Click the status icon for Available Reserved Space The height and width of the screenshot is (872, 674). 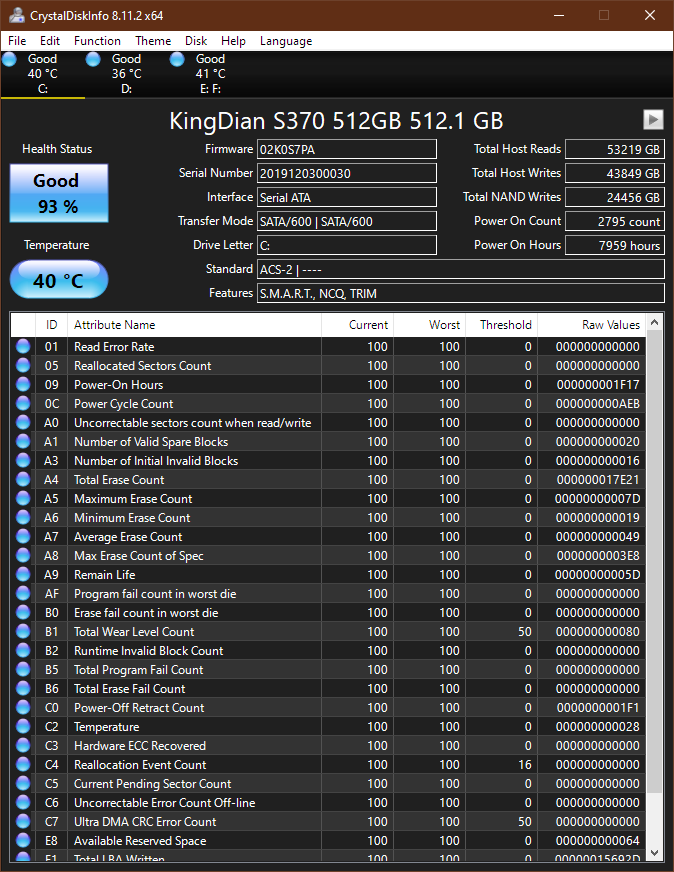(x=23, y=840)
